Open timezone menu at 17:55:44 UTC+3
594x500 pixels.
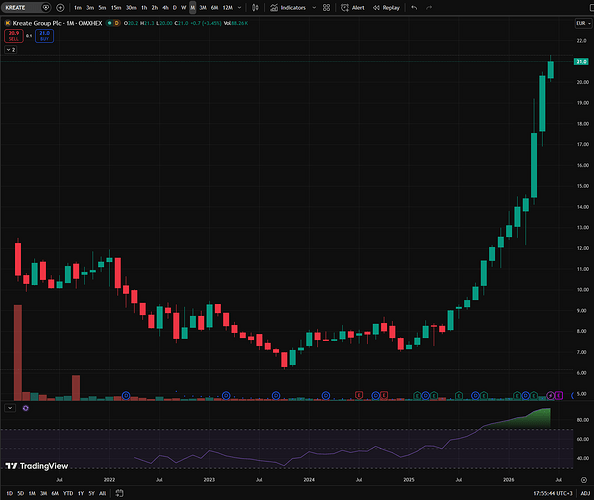pyautogui.click(x=553, y=493)
